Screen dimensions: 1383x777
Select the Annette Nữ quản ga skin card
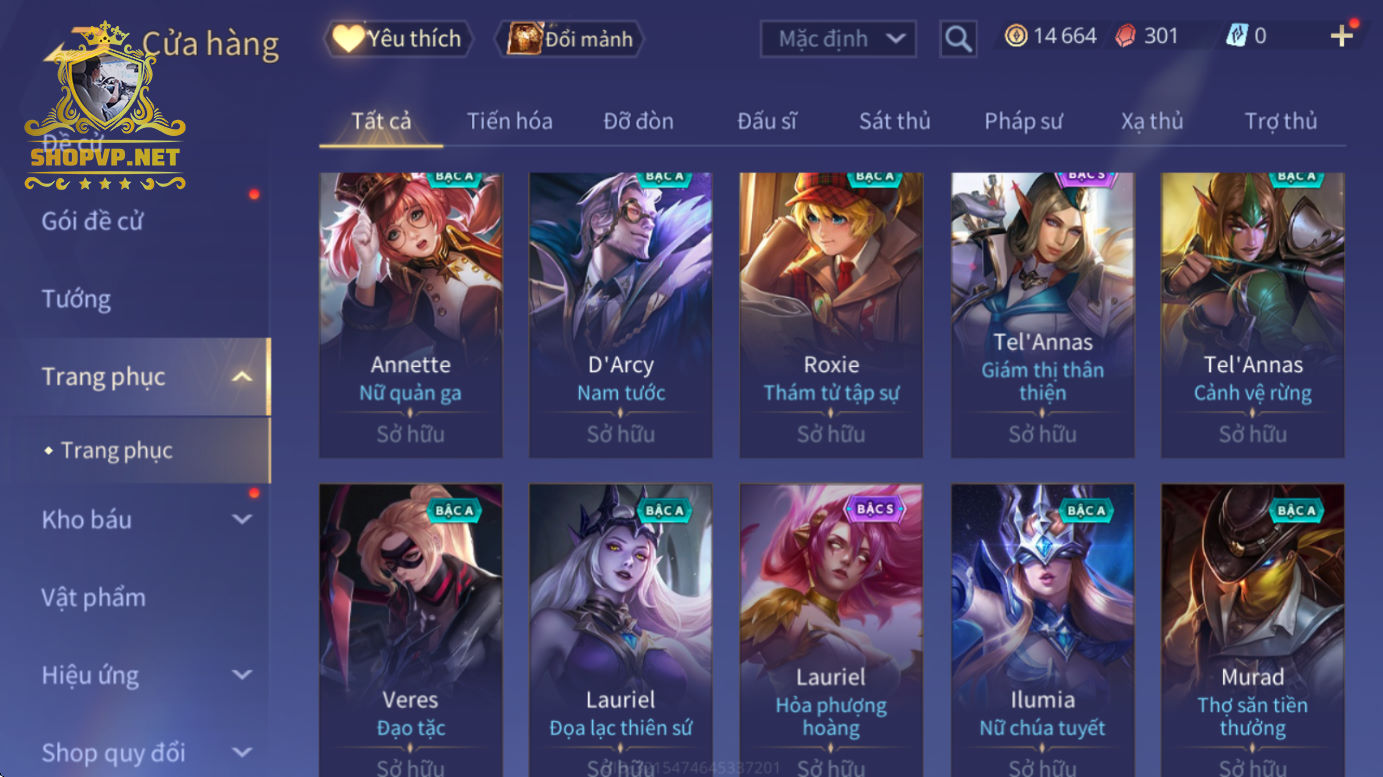(x=411, y=315)
